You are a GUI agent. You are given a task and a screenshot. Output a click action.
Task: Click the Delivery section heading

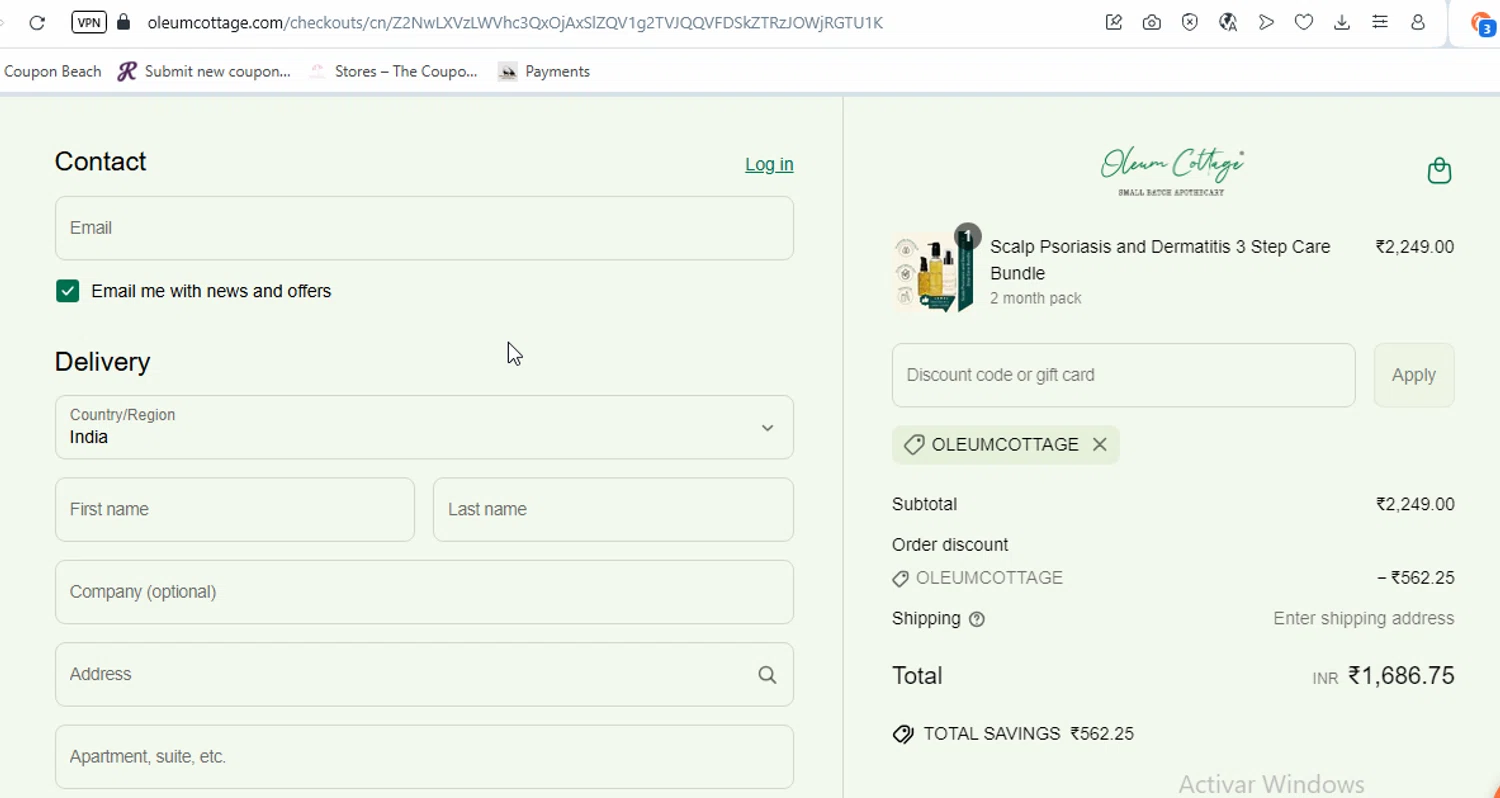coord(102,362)
